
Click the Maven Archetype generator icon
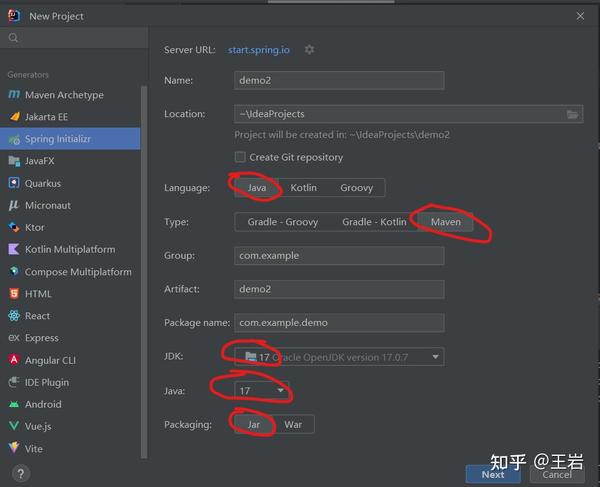pyautogui.click(x=14, y=94)
